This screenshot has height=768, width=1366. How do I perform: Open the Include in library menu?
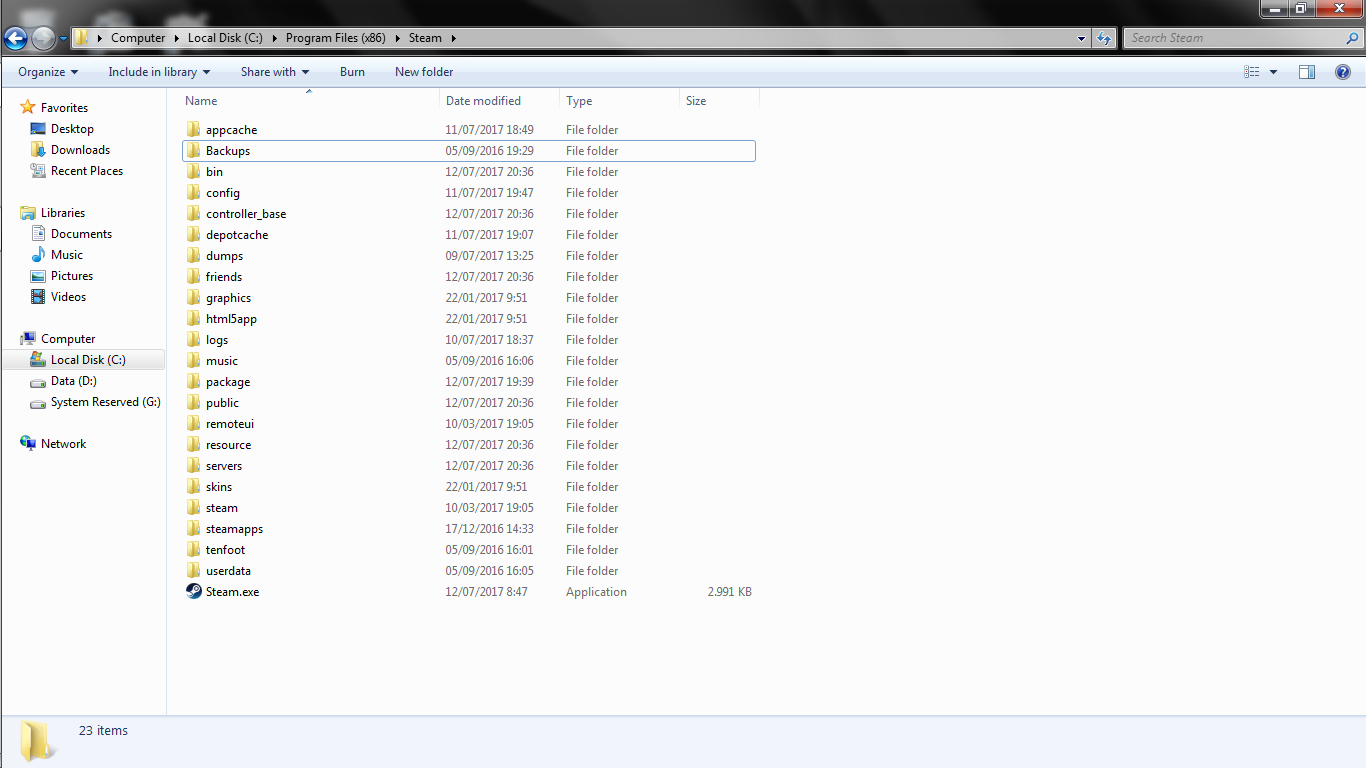click(159, 72)
